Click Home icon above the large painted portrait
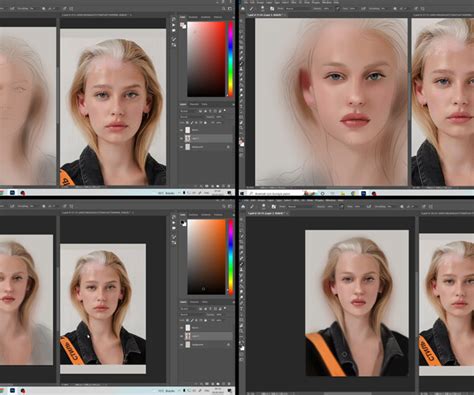474x395 pixels. tap(243, 9)
